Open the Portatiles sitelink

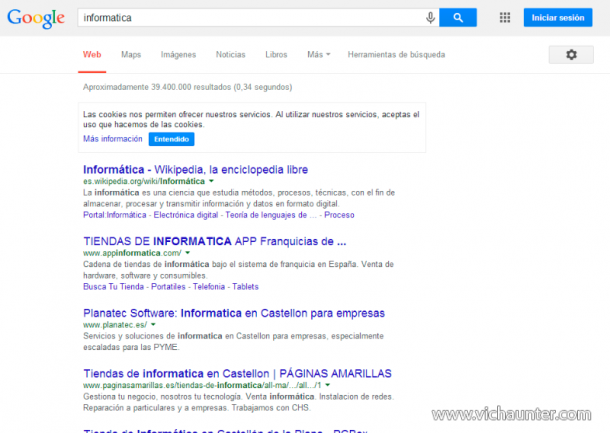point(168,287)
